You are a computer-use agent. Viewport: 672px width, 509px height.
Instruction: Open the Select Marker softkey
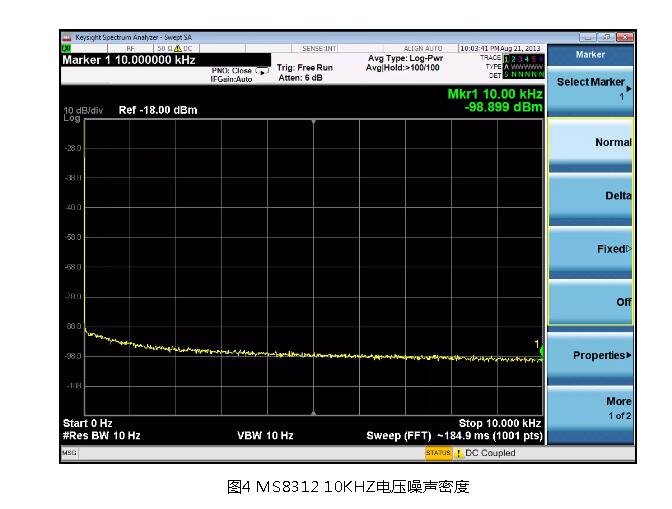point(591,88)
